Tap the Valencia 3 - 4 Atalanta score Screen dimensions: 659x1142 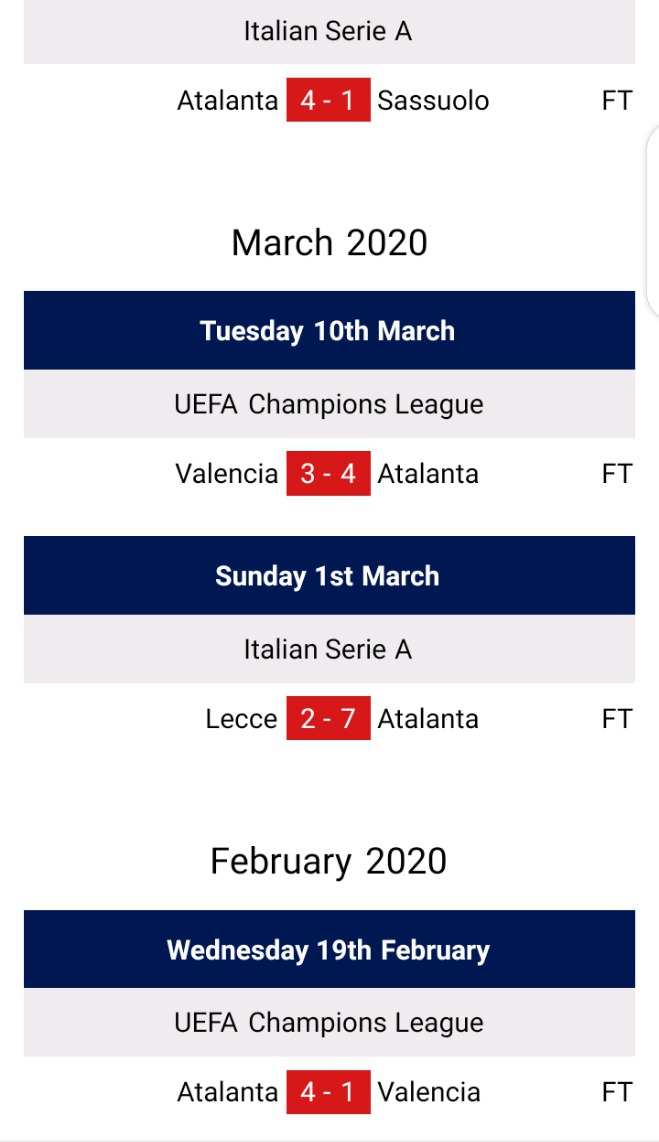pos(328,473)
